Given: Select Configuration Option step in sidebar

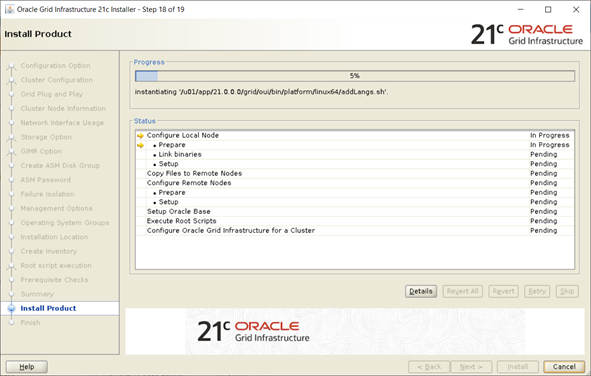Looking at the screenshot, I should [x=55, y=66].
